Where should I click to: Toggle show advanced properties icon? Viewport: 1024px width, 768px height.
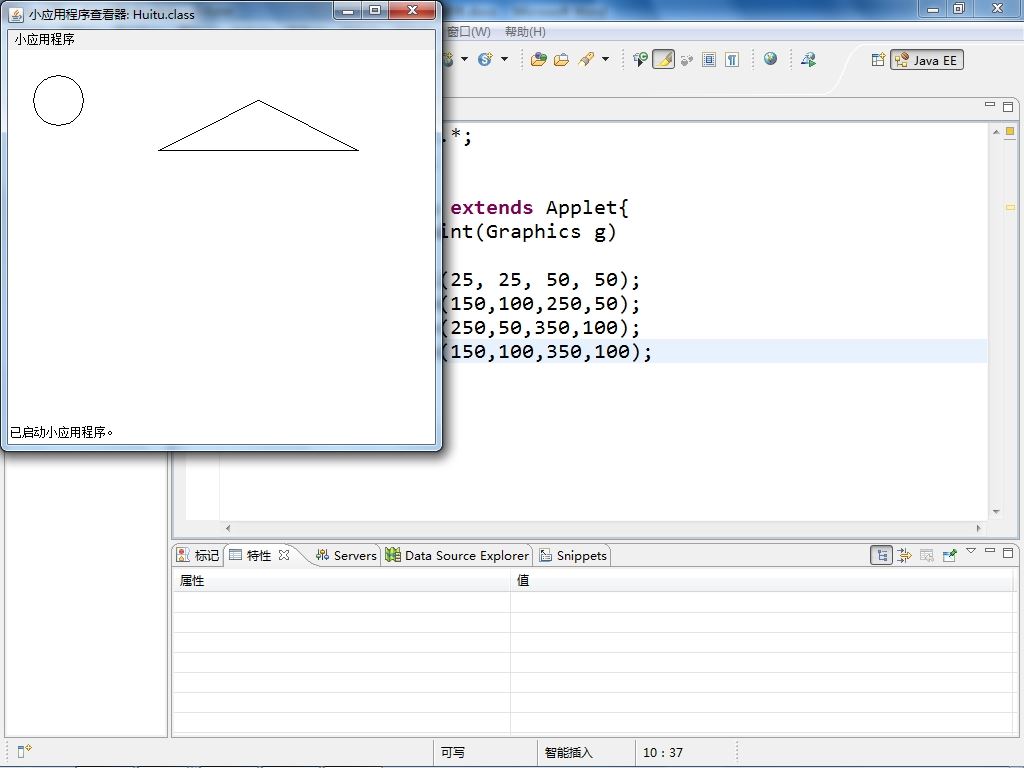point(904,556)
